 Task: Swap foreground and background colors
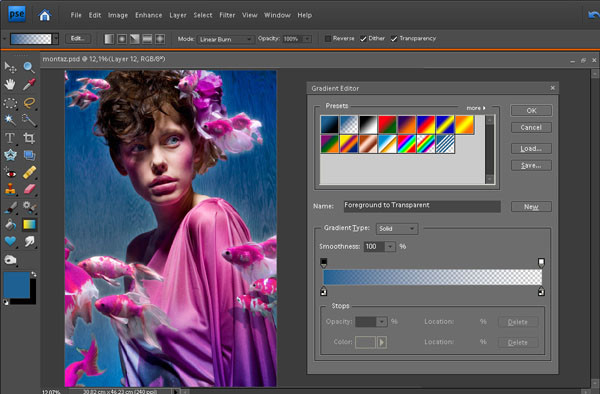pos(33,274)
